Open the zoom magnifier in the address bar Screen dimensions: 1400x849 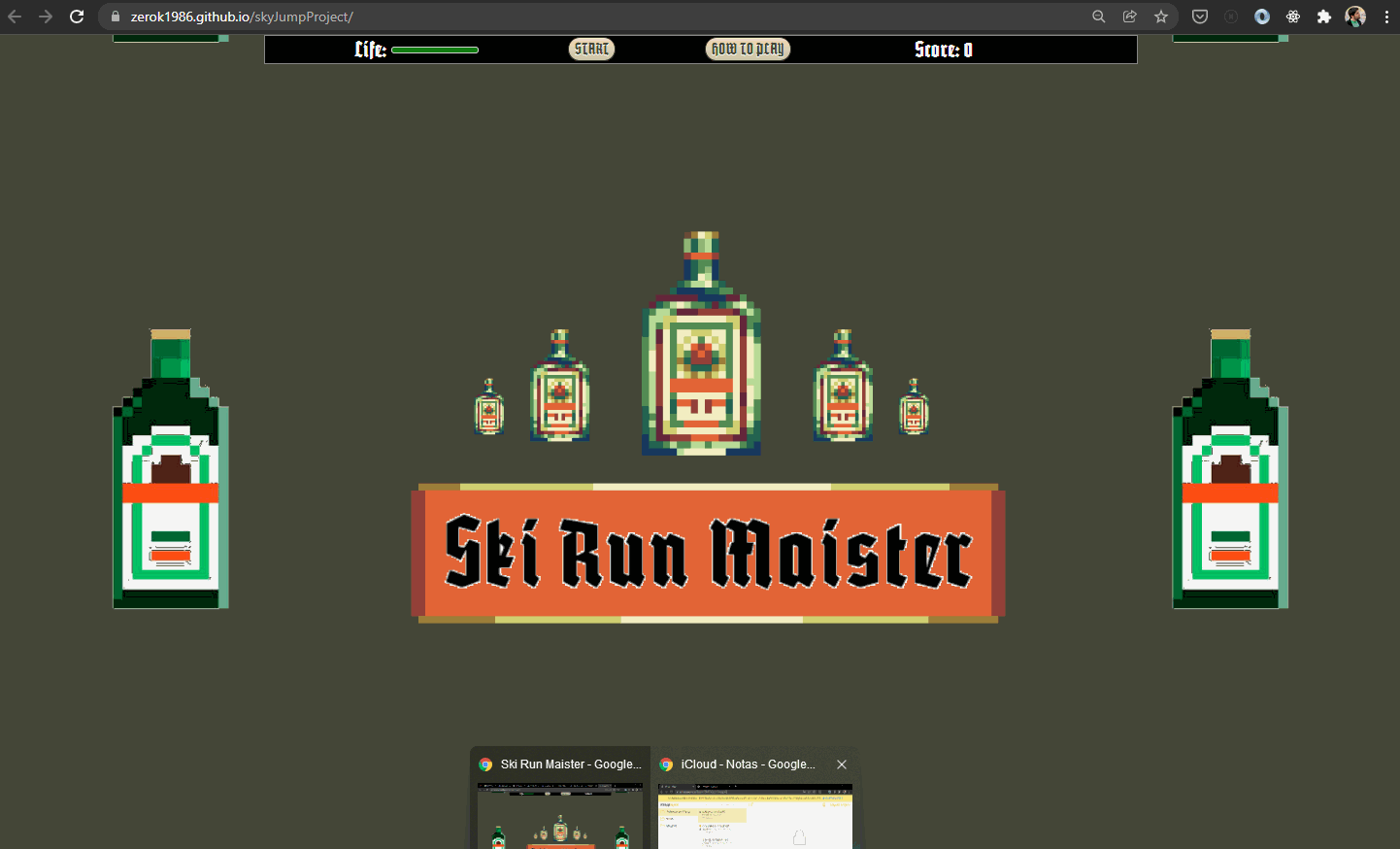1099,17
